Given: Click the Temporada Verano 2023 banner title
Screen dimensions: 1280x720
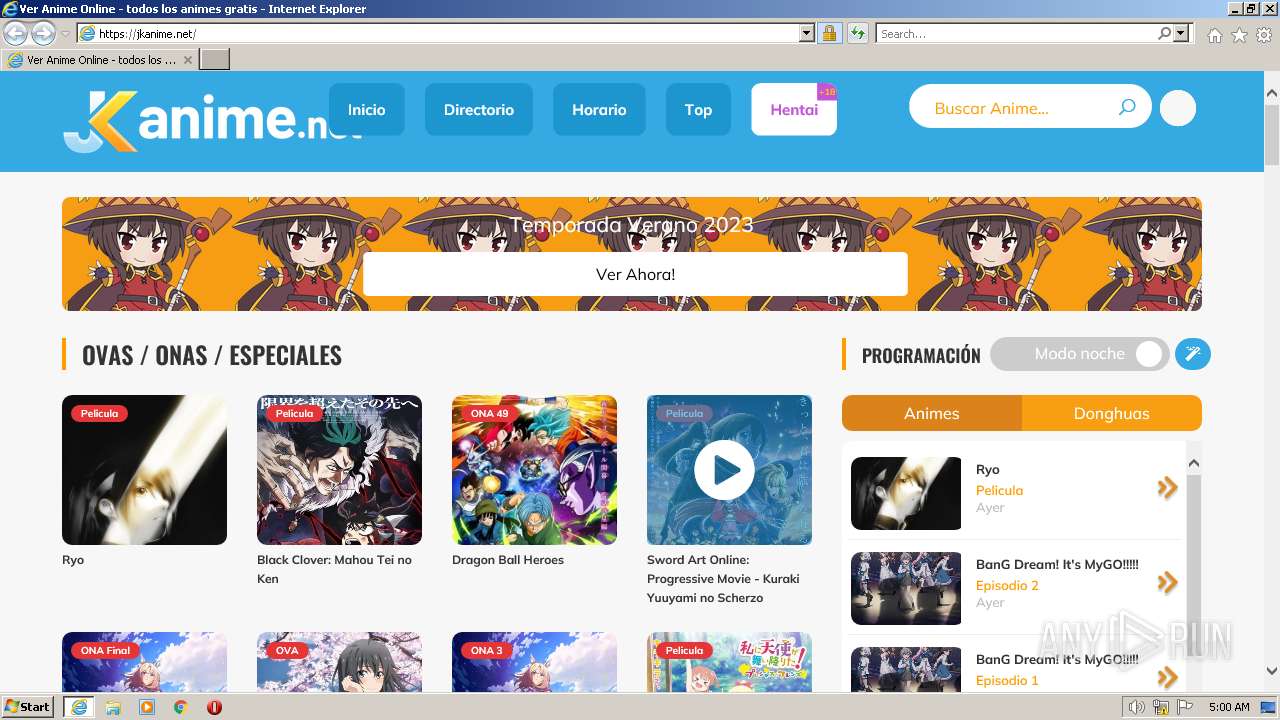Looking at the screenshot, I should coord(632,225).
